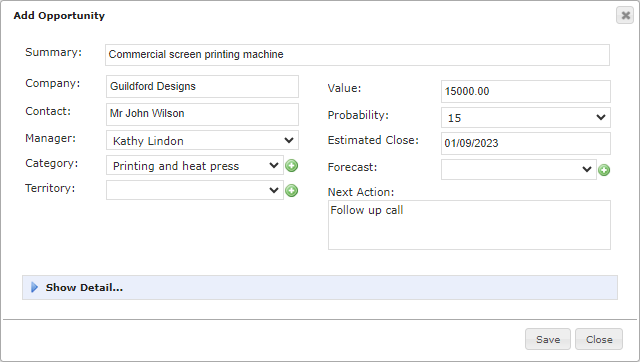This screenshot has width=640, height=362.
Task: Click the Contact label
Action: coord(48,111)
